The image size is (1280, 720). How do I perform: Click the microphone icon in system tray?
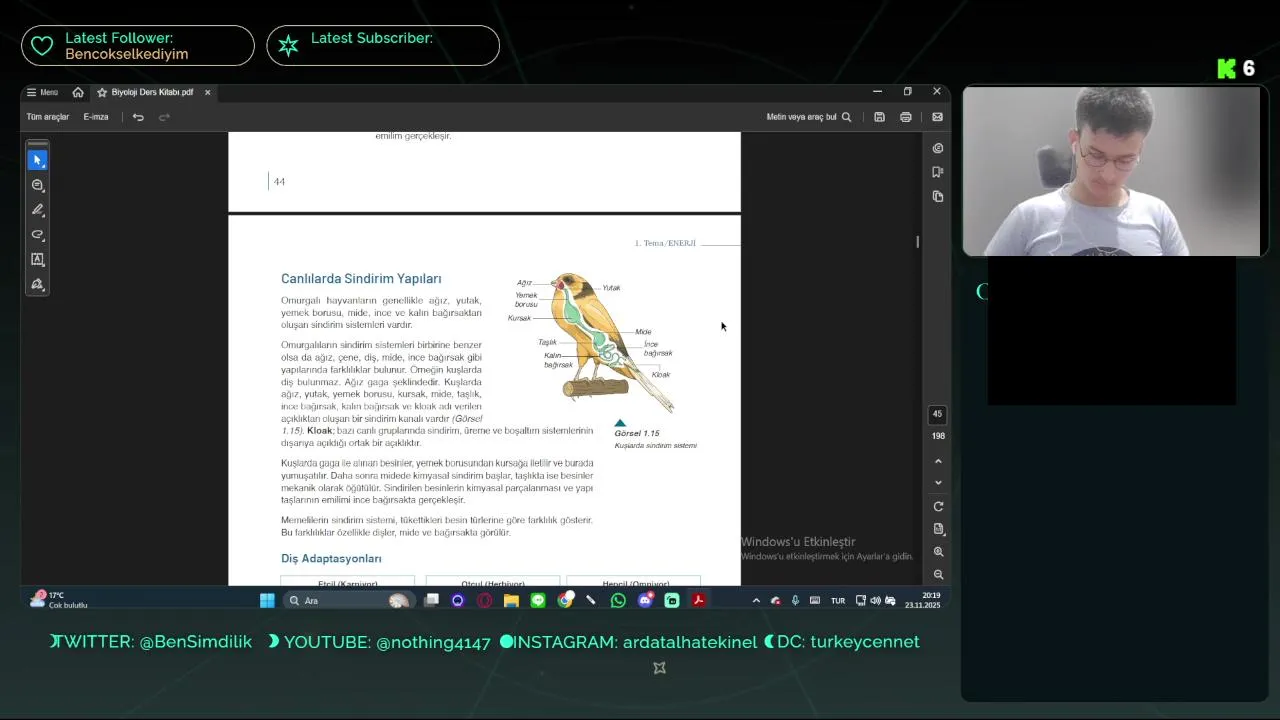[795, 601]
